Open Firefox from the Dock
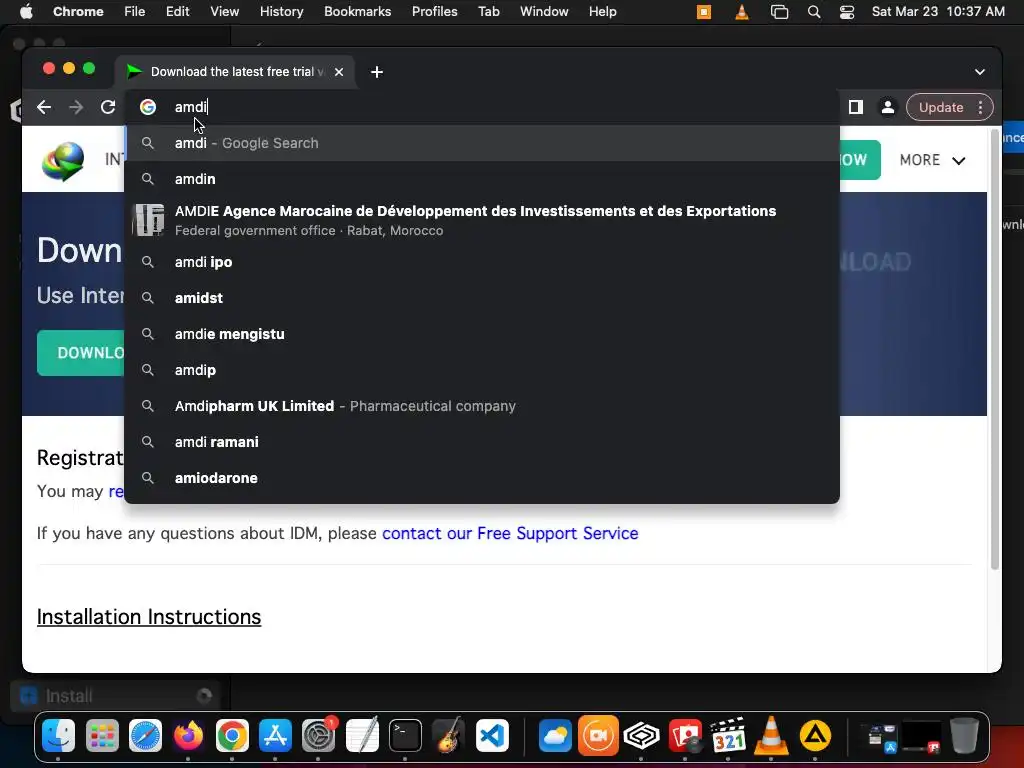 pyautogui.click(x=188, y=737)
